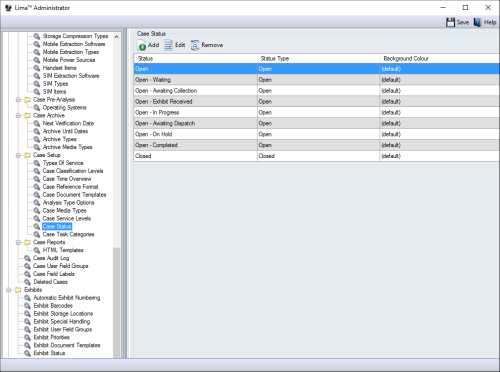Viewport: 500px width, 372px height.
Task: Click Background Colour cell of Closed row
Action: pyautogui.click(x=440, y=156)
